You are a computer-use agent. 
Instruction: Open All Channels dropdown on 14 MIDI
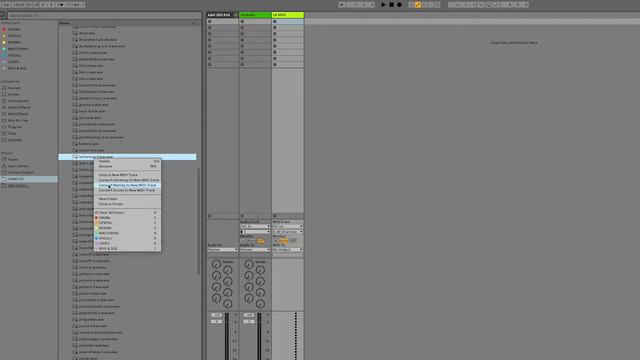[x=288, y=232]
